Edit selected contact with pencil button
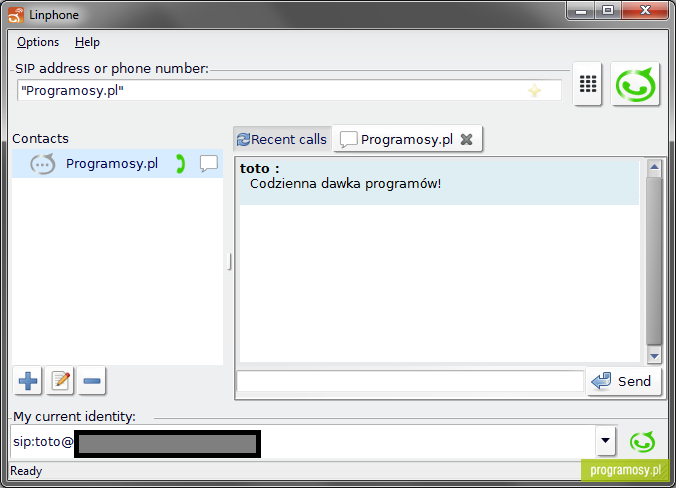The width and height of the screenshot is (676, 488). pyautogui.click(x=60, y=381)
